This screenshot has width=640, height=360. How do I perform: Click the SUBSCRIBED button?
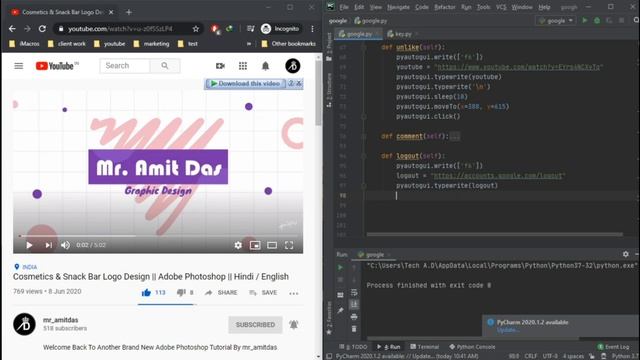(x=255, y=324)
